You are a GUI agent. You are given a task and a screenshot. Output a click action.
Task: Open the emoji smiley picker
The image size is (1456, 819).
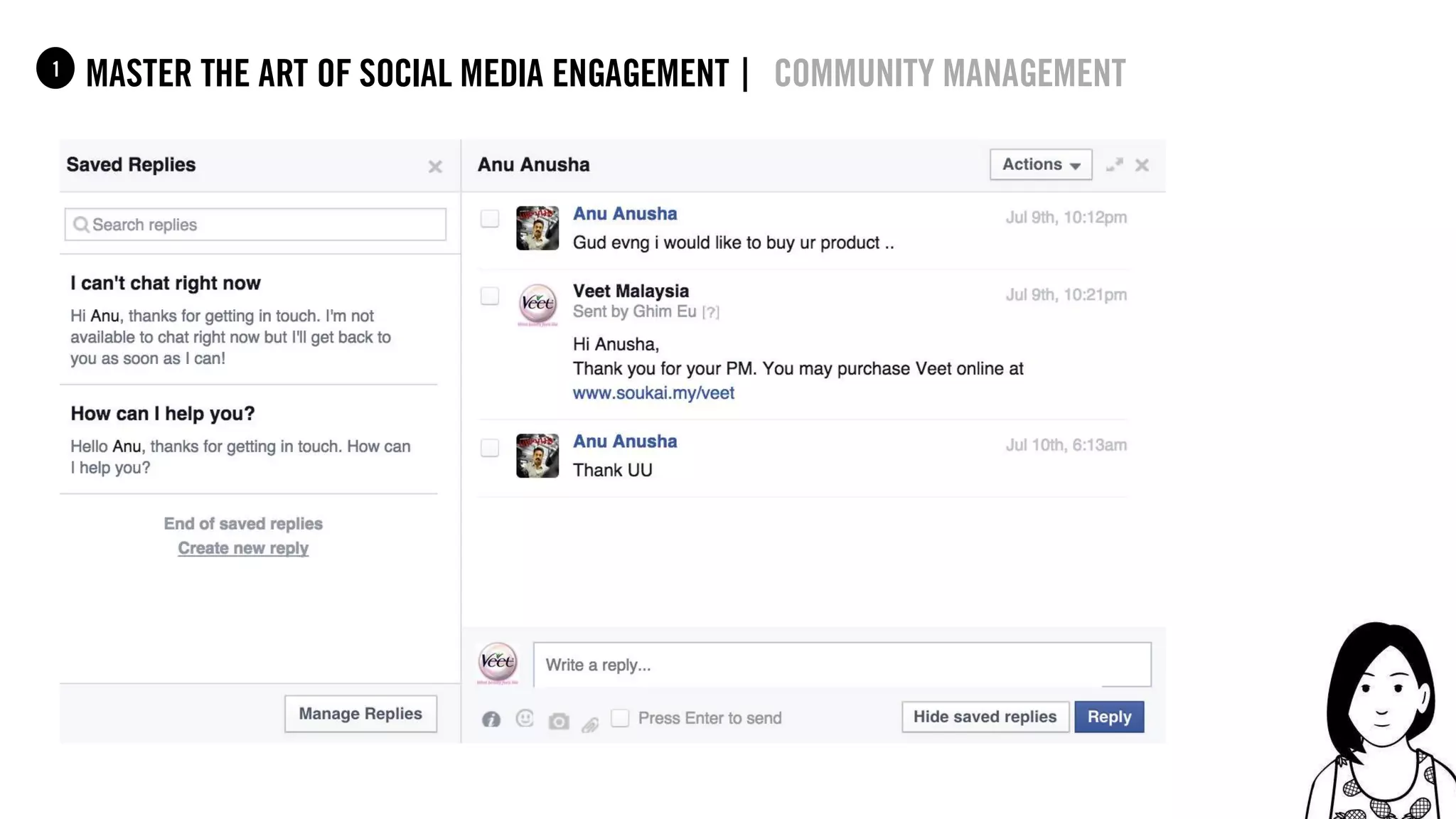(525, 719)
